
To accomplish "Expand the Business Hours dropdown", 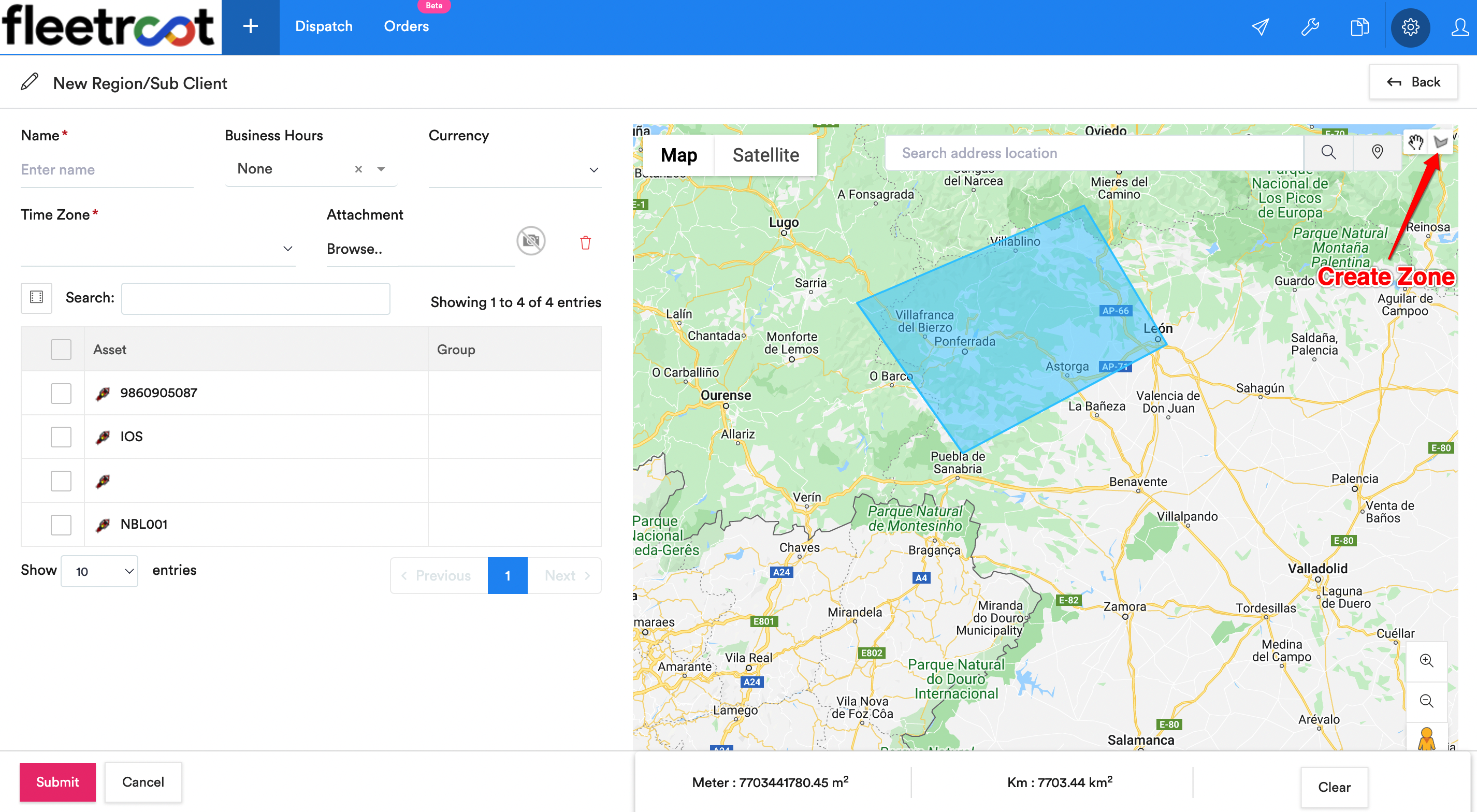I will [x=381, y=169].
